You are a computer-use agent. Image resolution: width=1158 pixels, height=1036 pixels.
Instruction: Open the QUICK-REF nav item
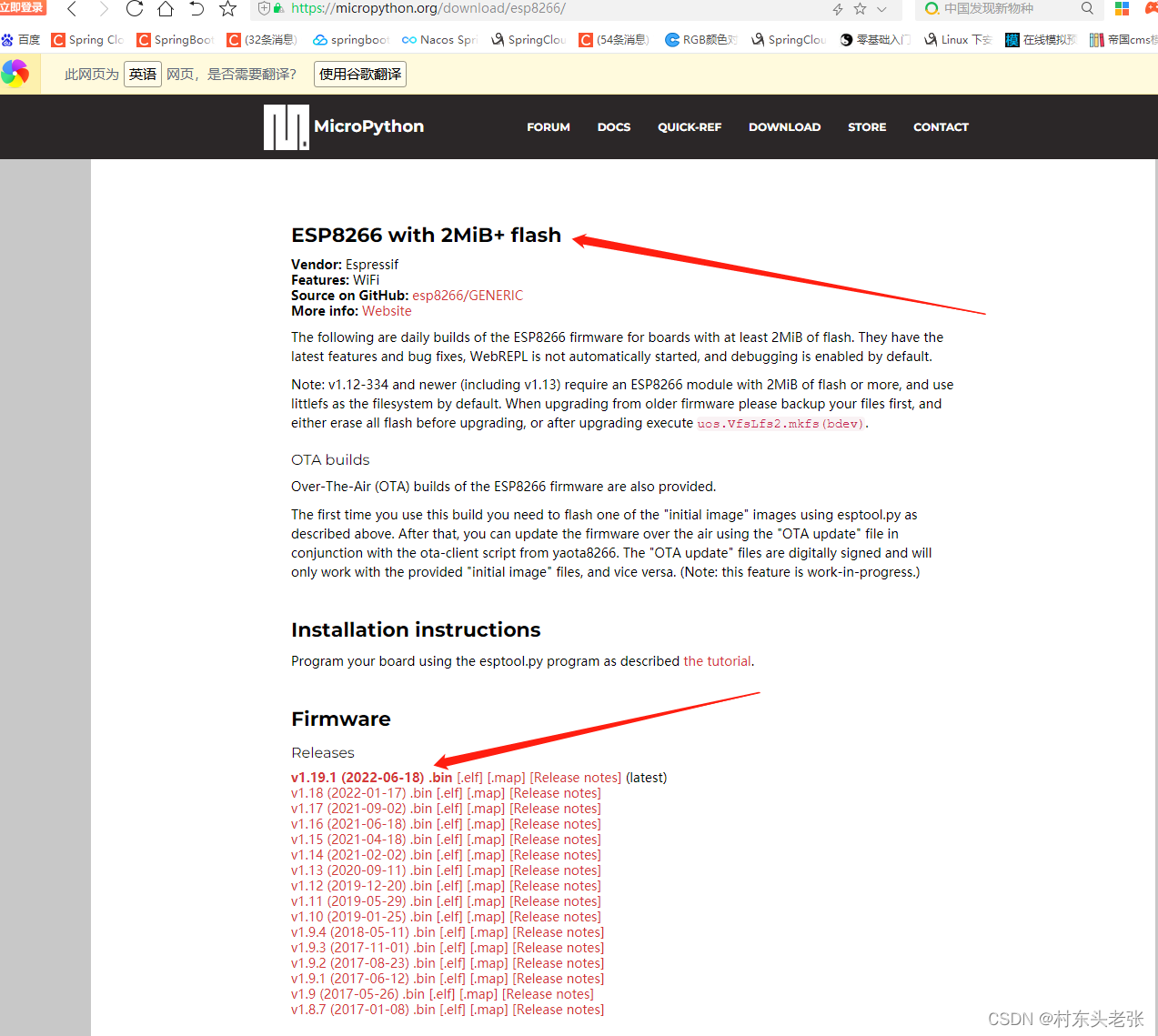[690, 127]
